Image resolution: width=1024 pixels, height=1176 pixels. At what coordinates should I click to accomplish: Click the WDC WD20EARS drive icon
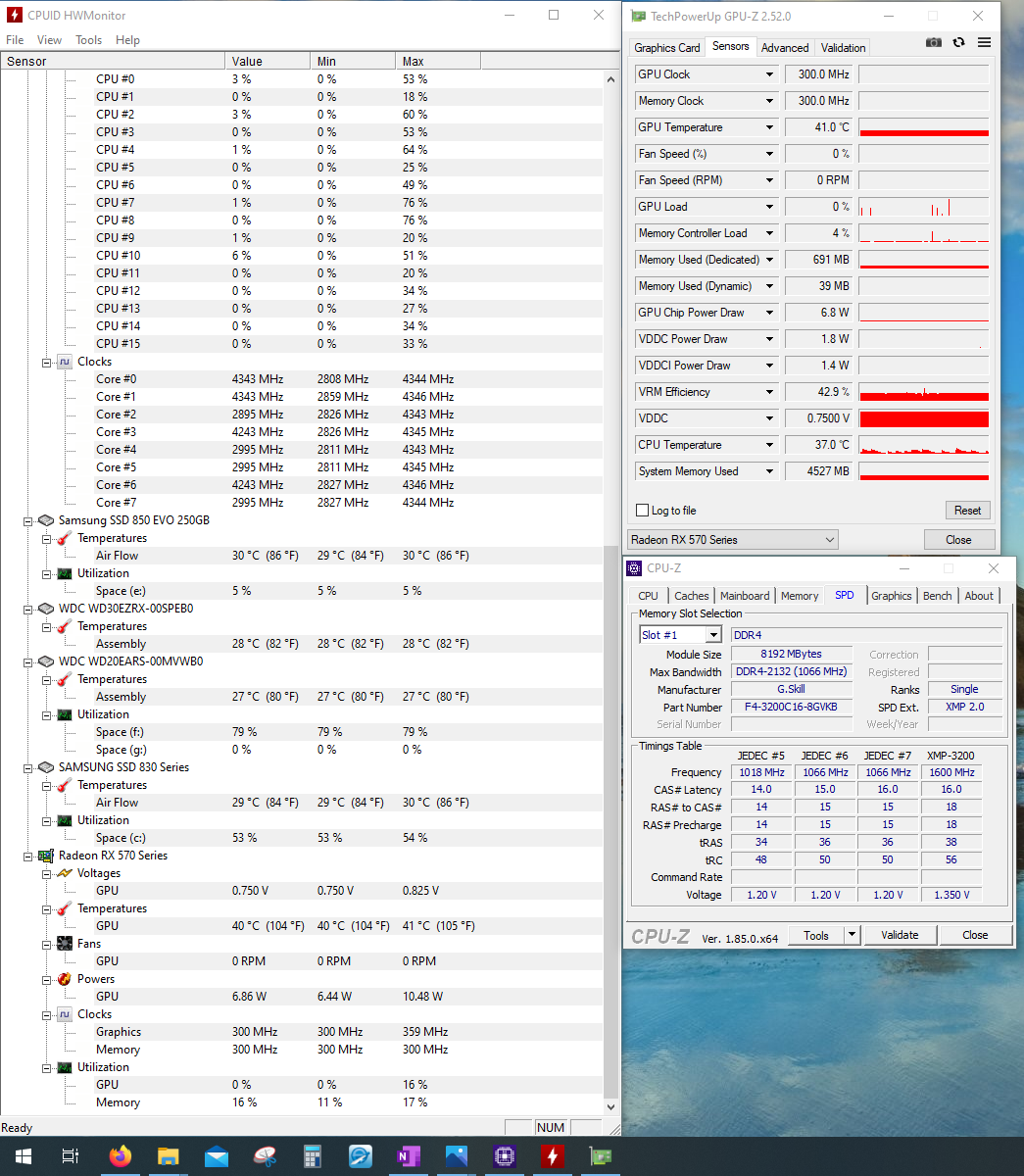pyautogui.click(x=45, y=661)
